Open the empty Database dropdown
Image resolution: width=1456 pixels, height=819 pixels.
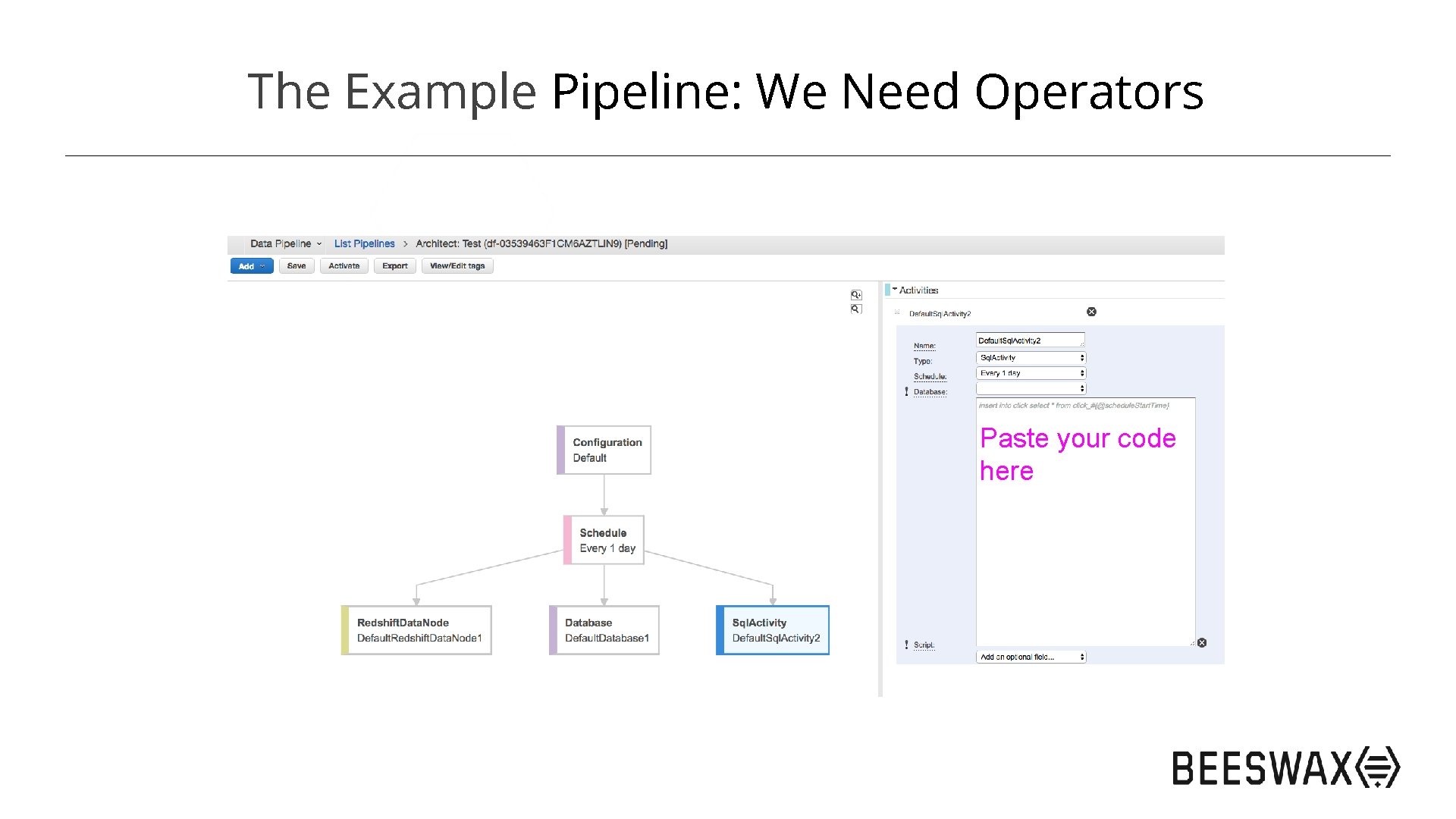coord(1031,389)
